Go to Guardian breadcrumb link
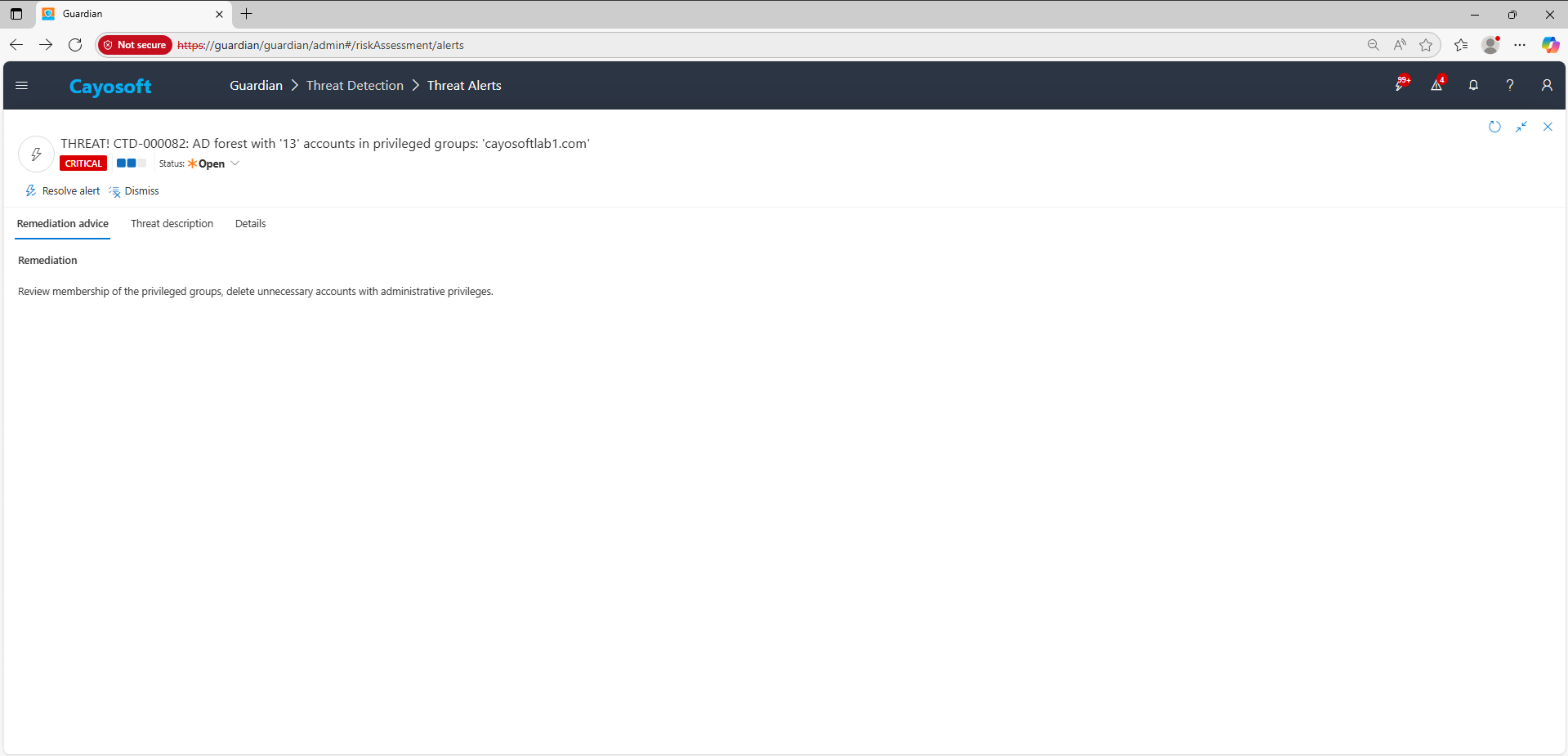The height and width of the screenshot is (756, 1568). 256,86
